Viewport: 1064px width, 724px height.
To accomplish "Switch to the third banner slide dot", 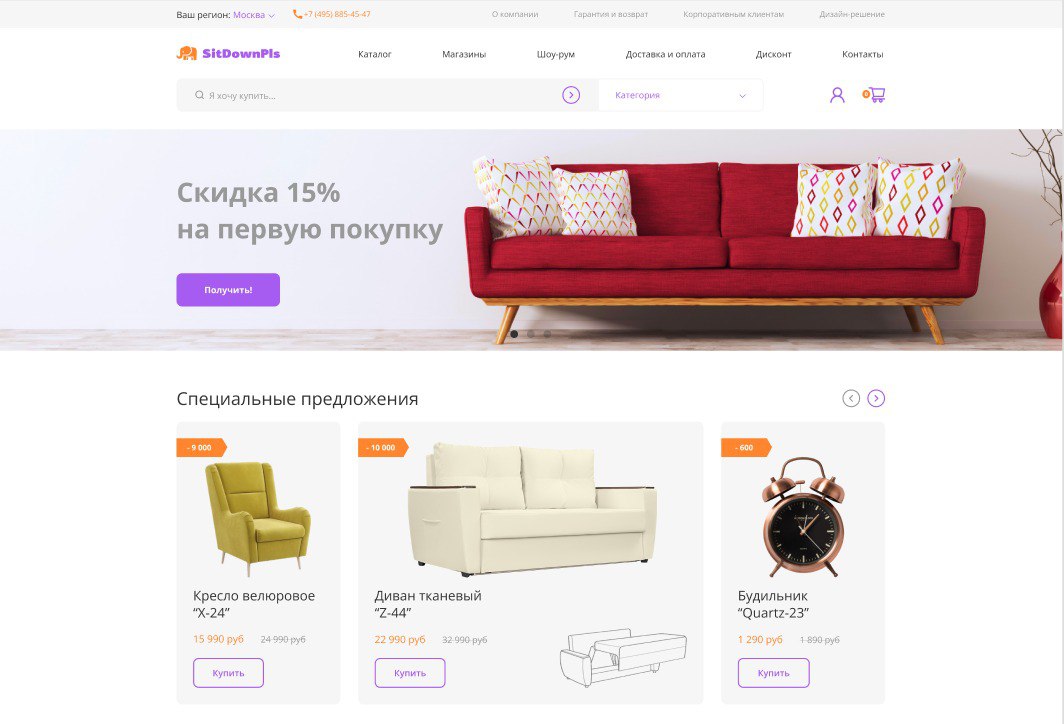I will pos(548,334).
